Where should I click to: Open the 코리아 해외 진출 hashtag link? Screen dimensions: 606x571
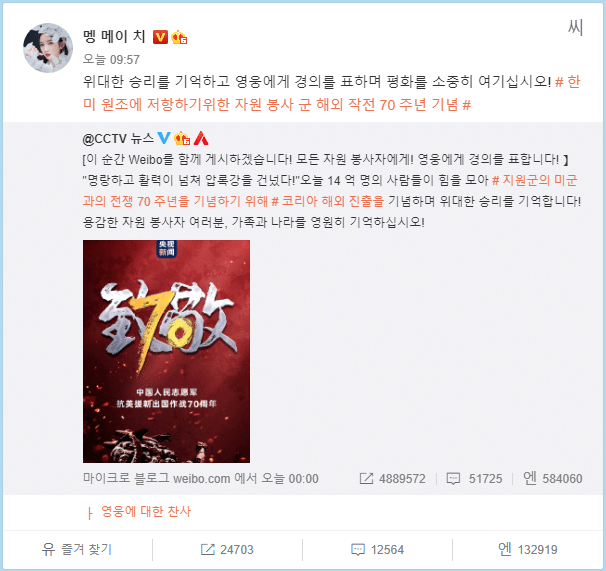328,201
